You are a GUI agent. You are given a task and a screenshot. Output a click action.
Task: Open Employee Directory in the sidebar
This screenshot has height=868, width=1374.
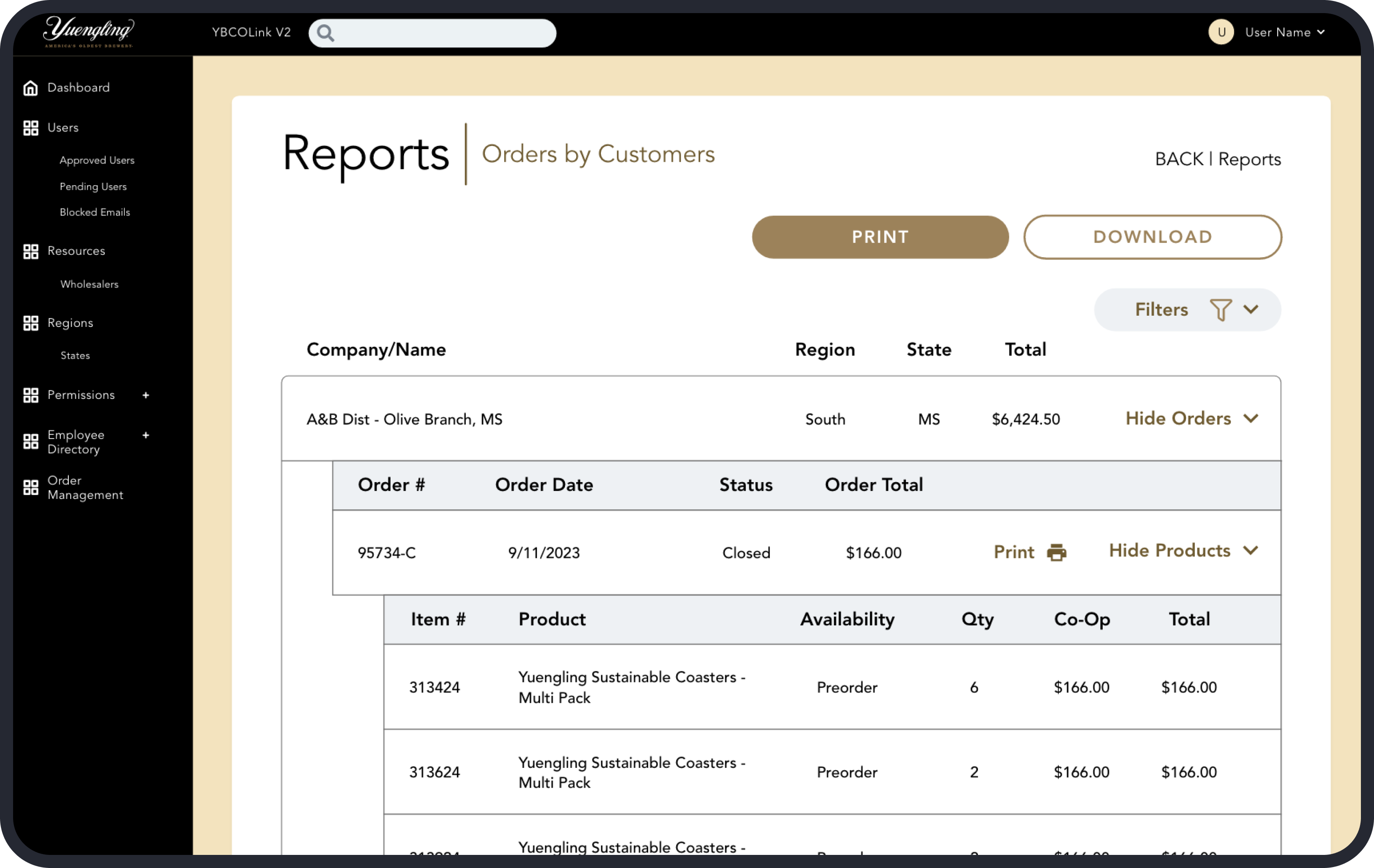[x=76, y=441]
